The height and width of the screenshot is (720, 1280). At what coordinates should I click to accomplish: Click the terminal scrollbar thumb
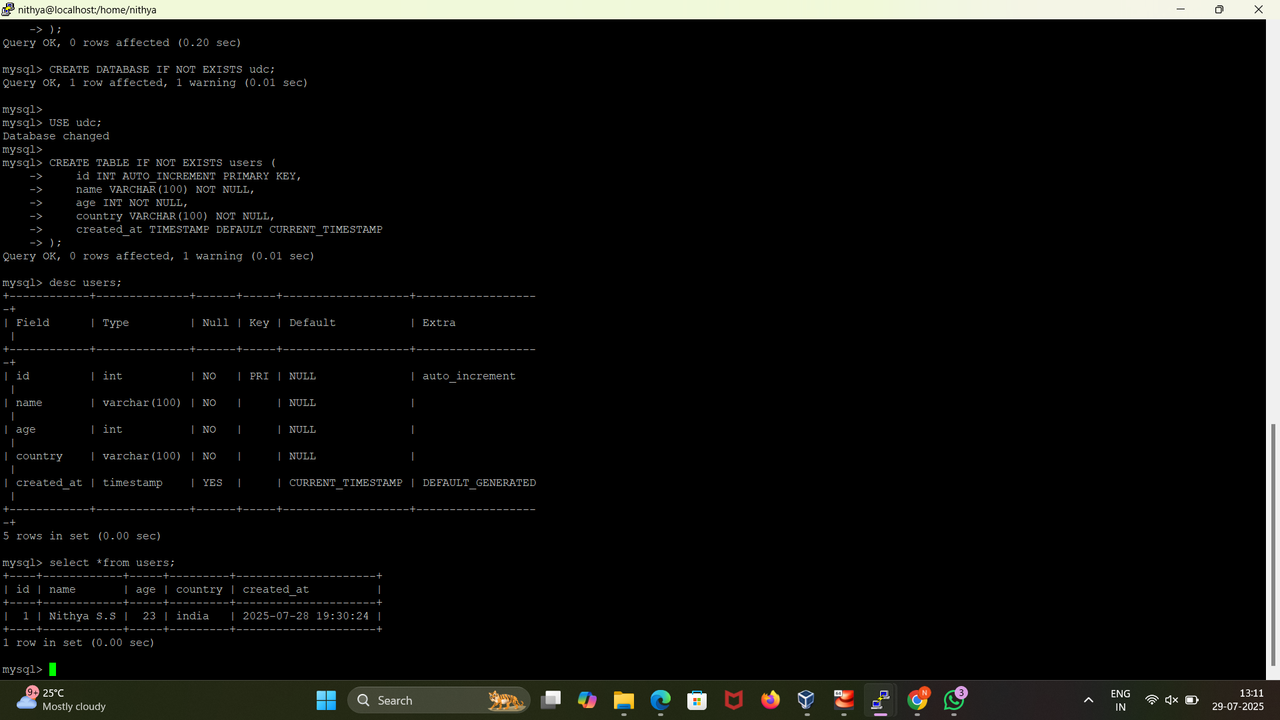[x=1274, y=543]
